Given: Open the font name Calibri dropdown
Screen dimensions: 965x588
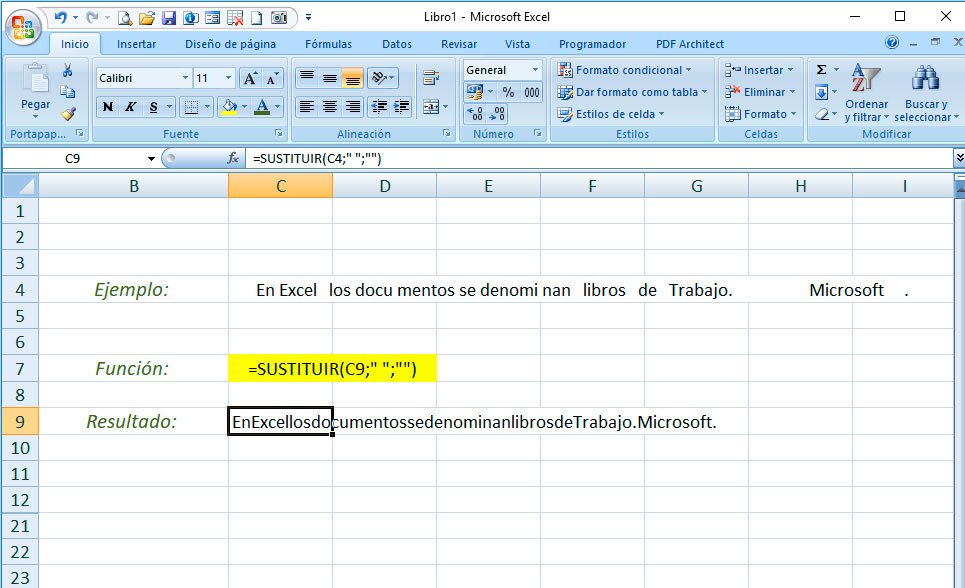Looking at the screenshot, I should pyautogui.click(x=185, y=78).
